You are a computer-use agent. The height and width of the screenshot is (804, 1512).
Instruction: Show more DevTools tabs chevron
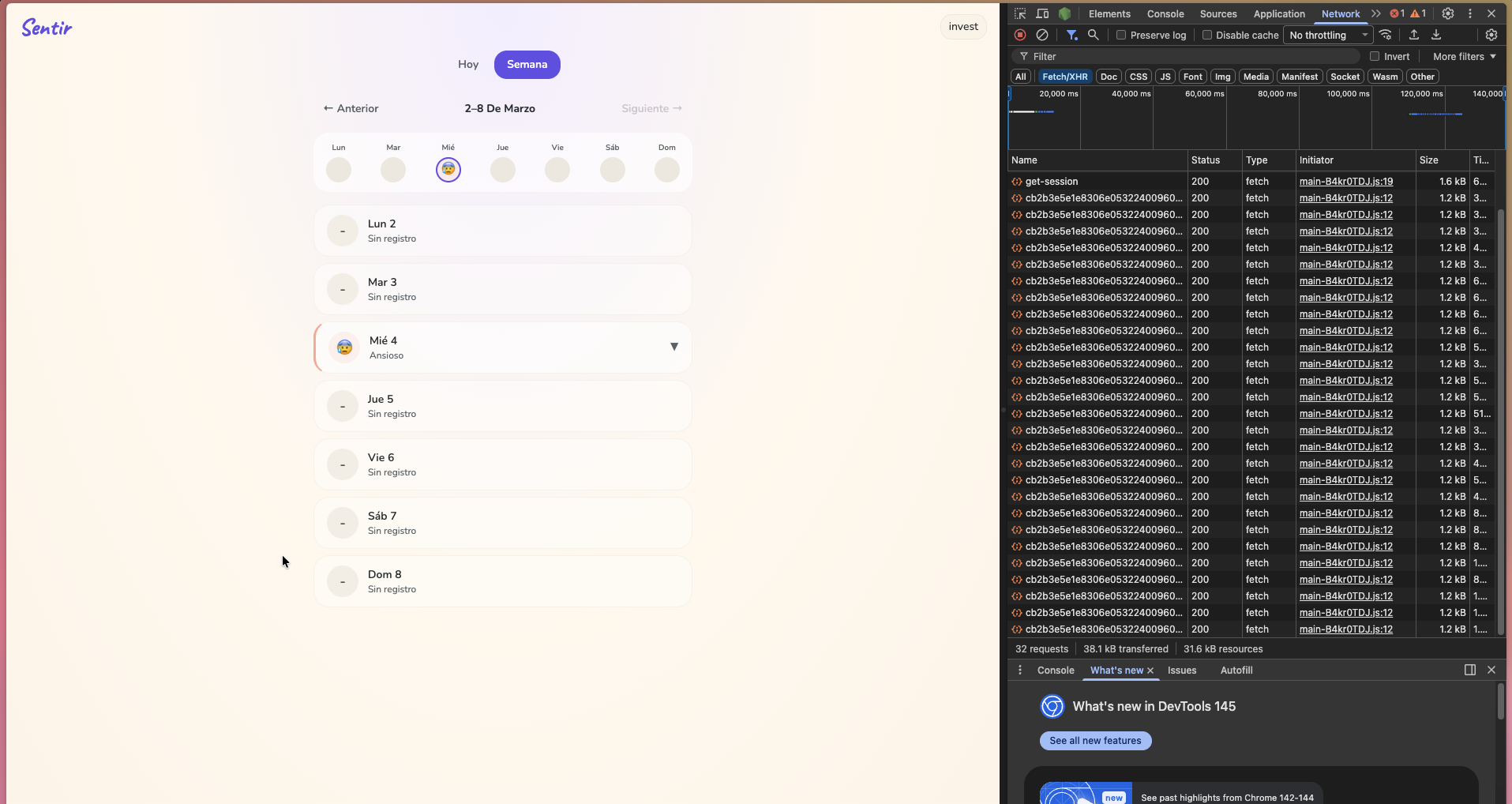pos(1376,13)
